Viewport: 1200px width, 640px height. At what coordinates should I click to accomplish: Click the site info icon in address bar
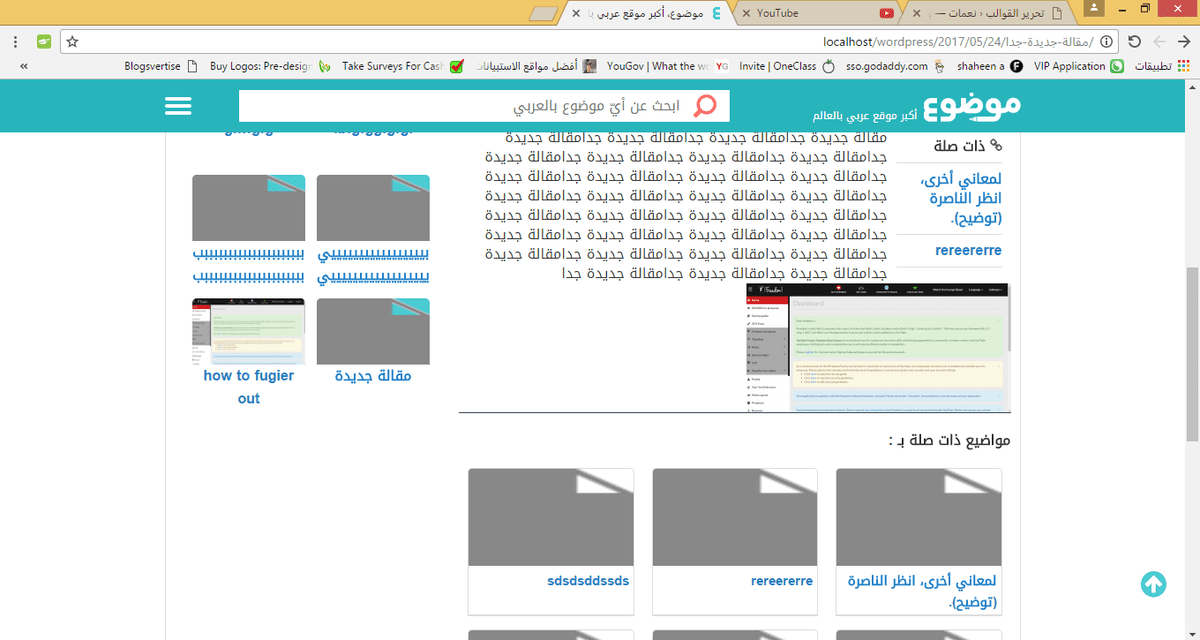1106,42
